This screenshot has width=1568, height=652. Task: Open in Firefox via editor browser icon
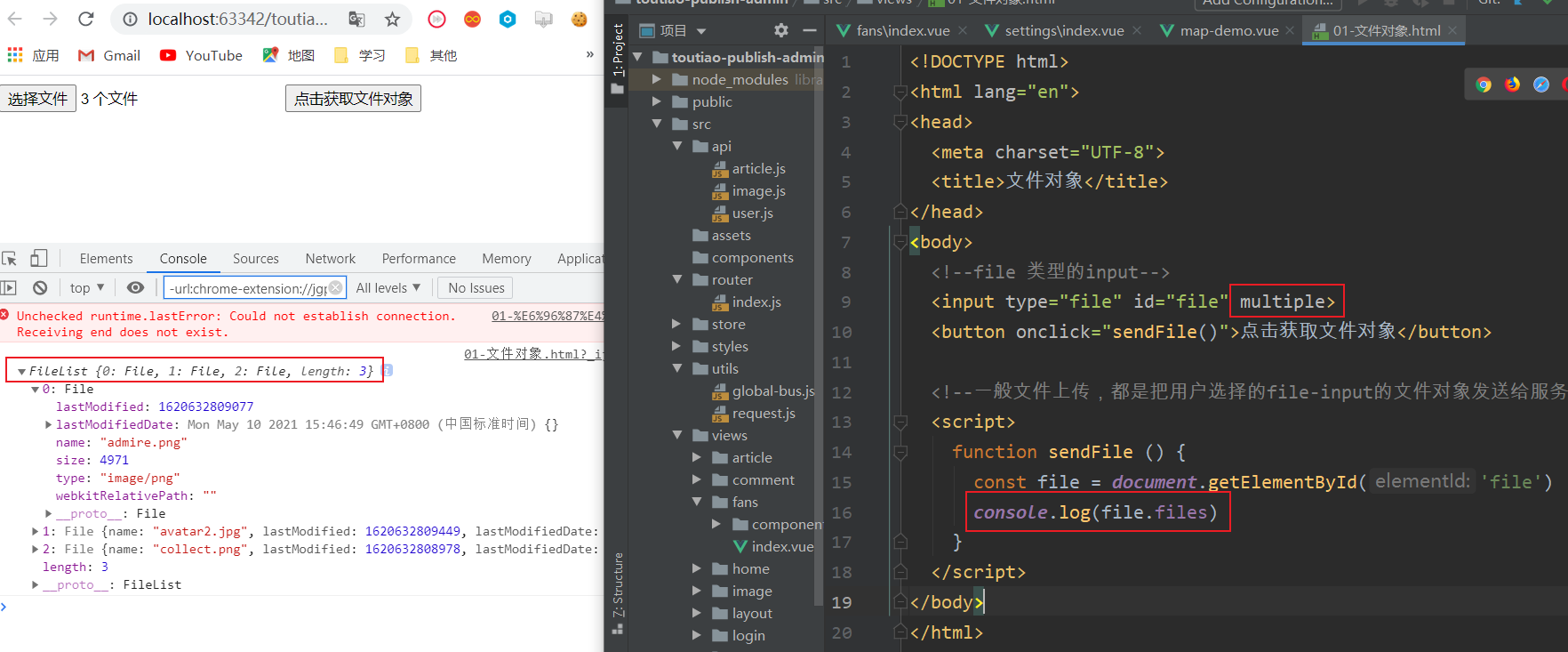tap(1512, 85)
